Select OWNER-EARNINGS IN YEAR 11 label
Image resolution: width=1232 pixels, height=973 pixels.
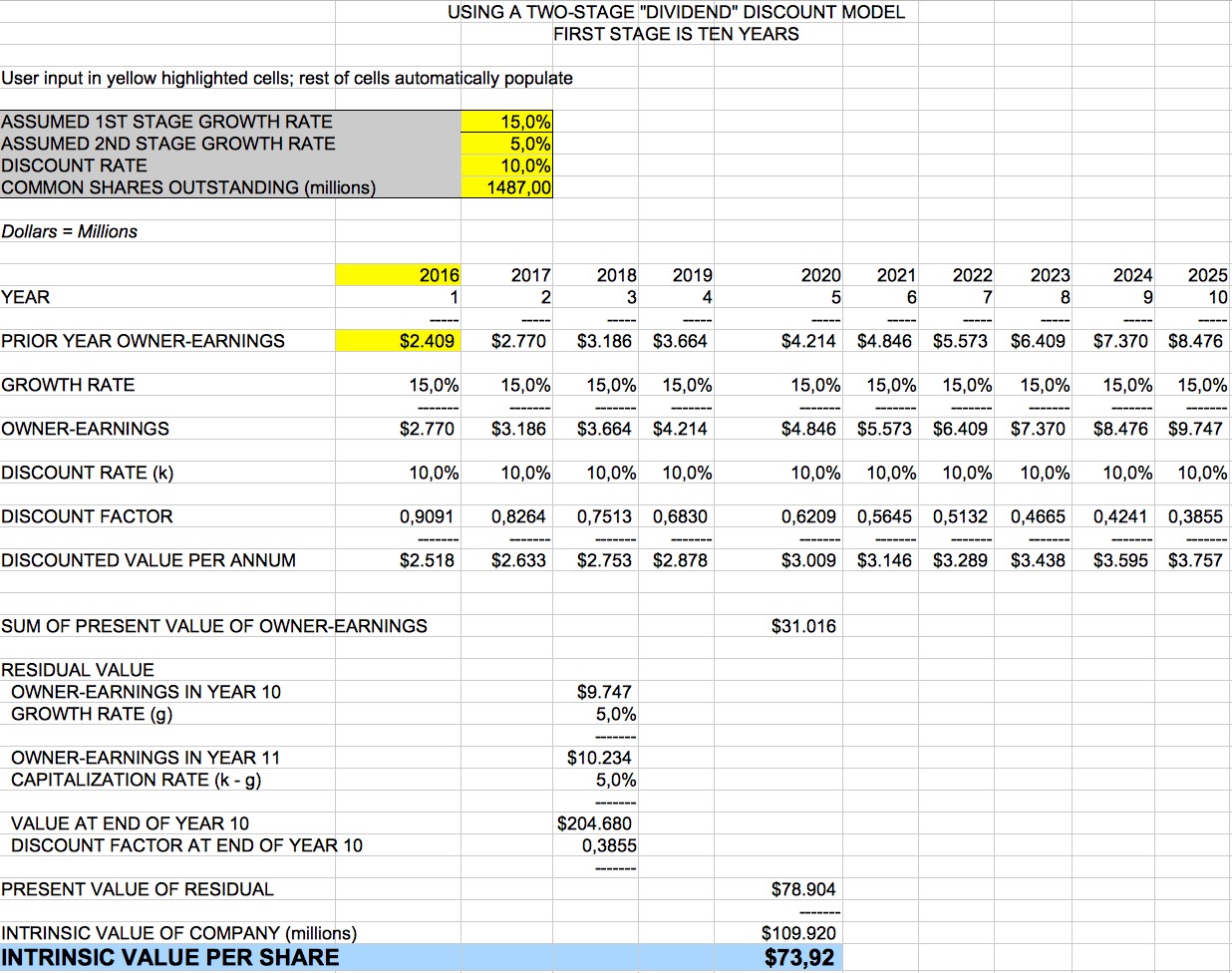tap(146, 758)
